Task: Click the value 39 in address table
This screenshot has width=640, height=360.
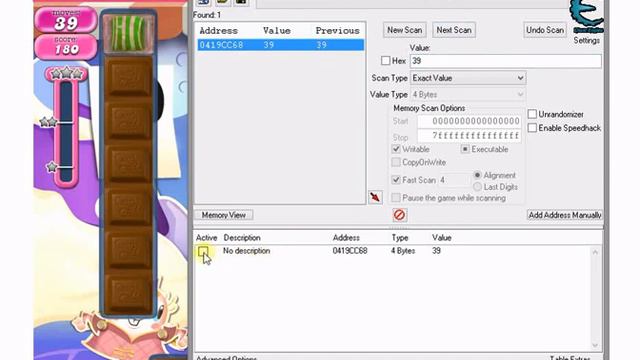Action: [436, 251]
